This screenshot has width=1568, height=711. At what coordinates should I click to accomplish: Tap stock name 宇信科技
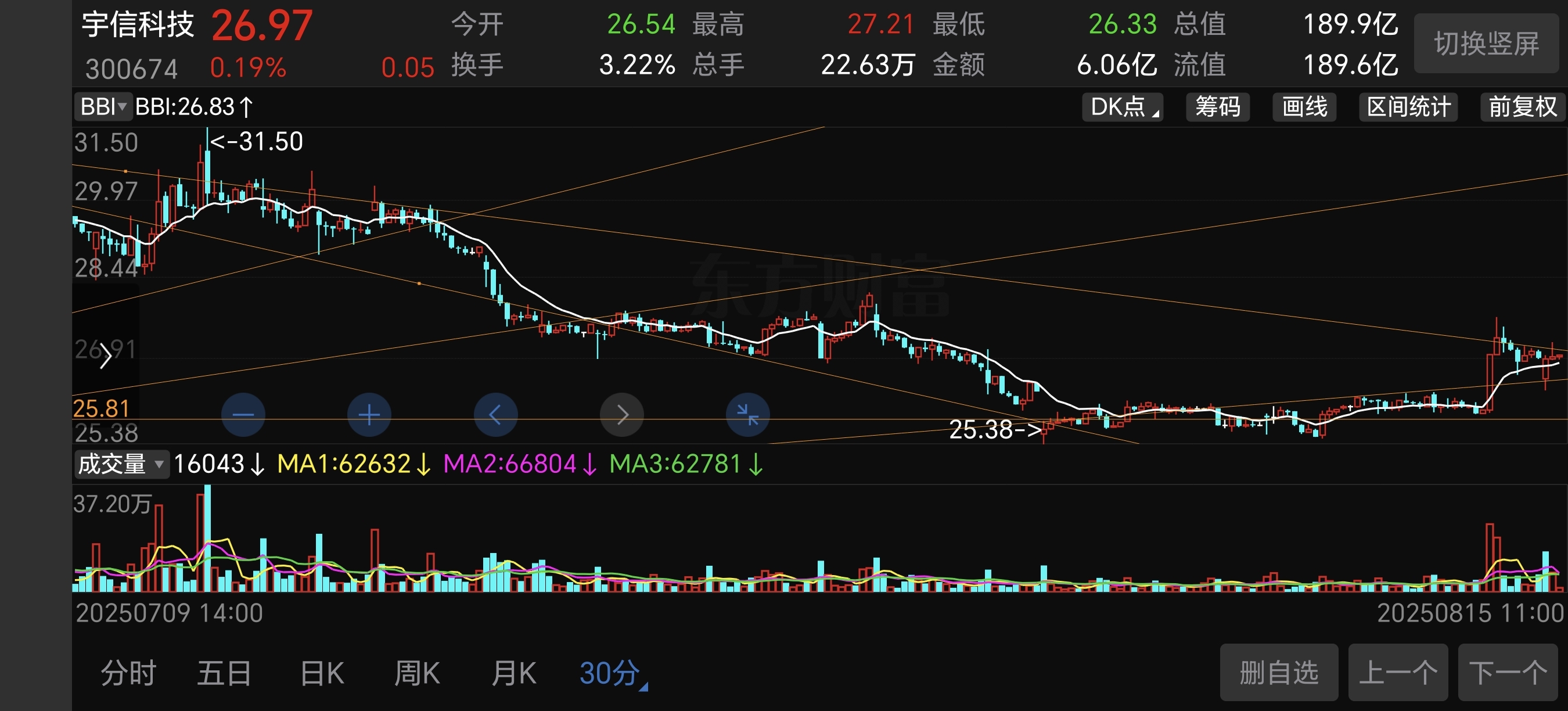click(x=138, y=25)
